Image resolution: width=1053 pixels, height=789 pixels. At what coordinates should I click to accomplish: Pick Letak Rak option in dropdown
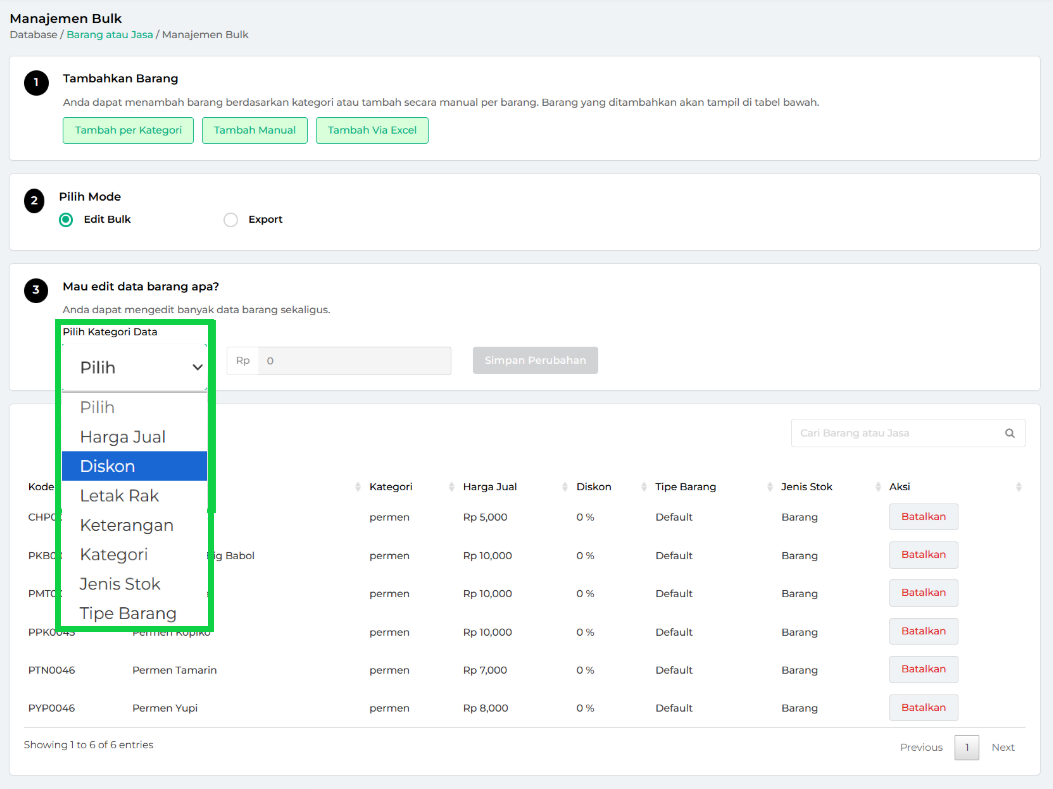134,496
